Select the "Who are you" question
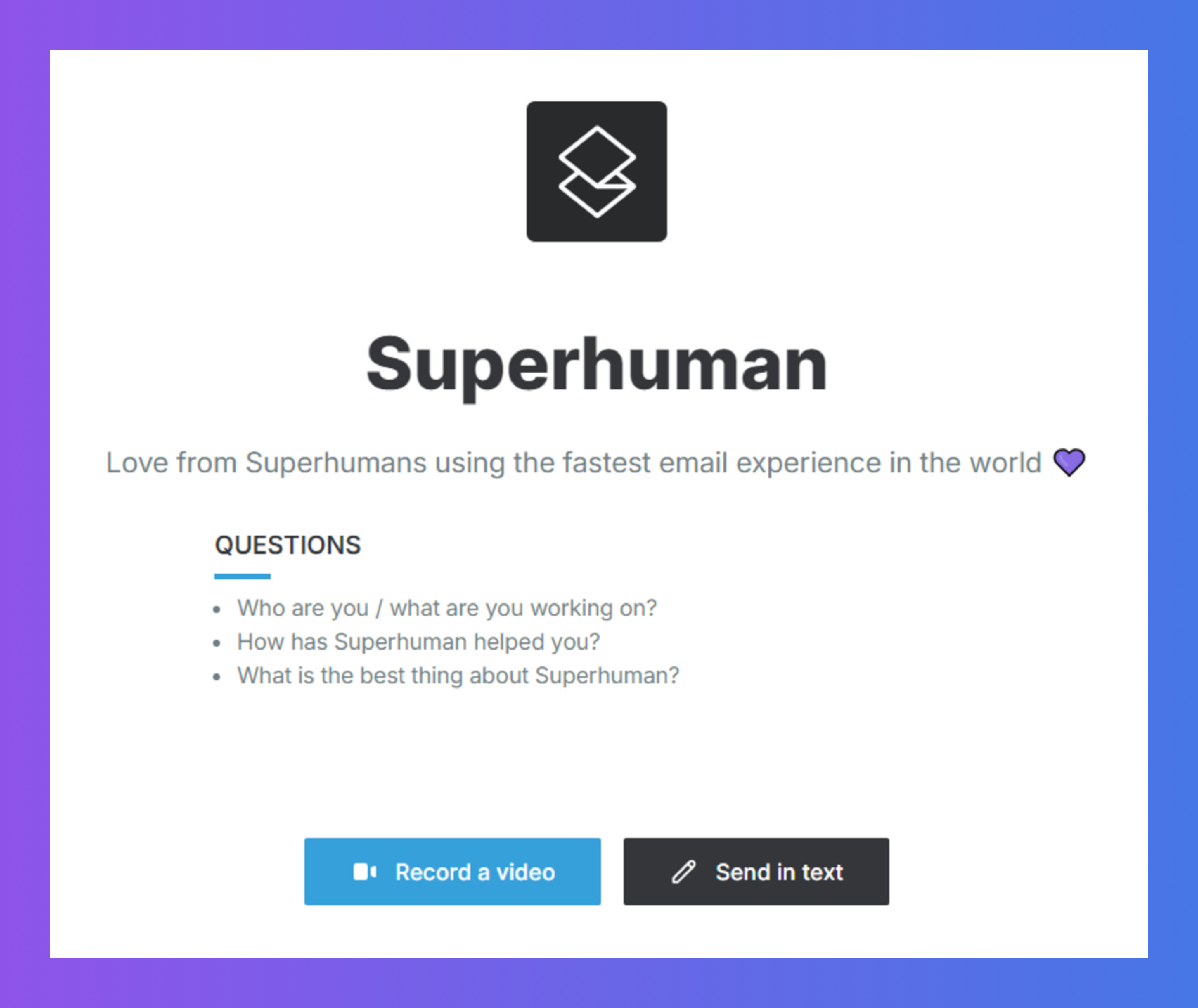1198x1008 pixels. coord(446,608)
